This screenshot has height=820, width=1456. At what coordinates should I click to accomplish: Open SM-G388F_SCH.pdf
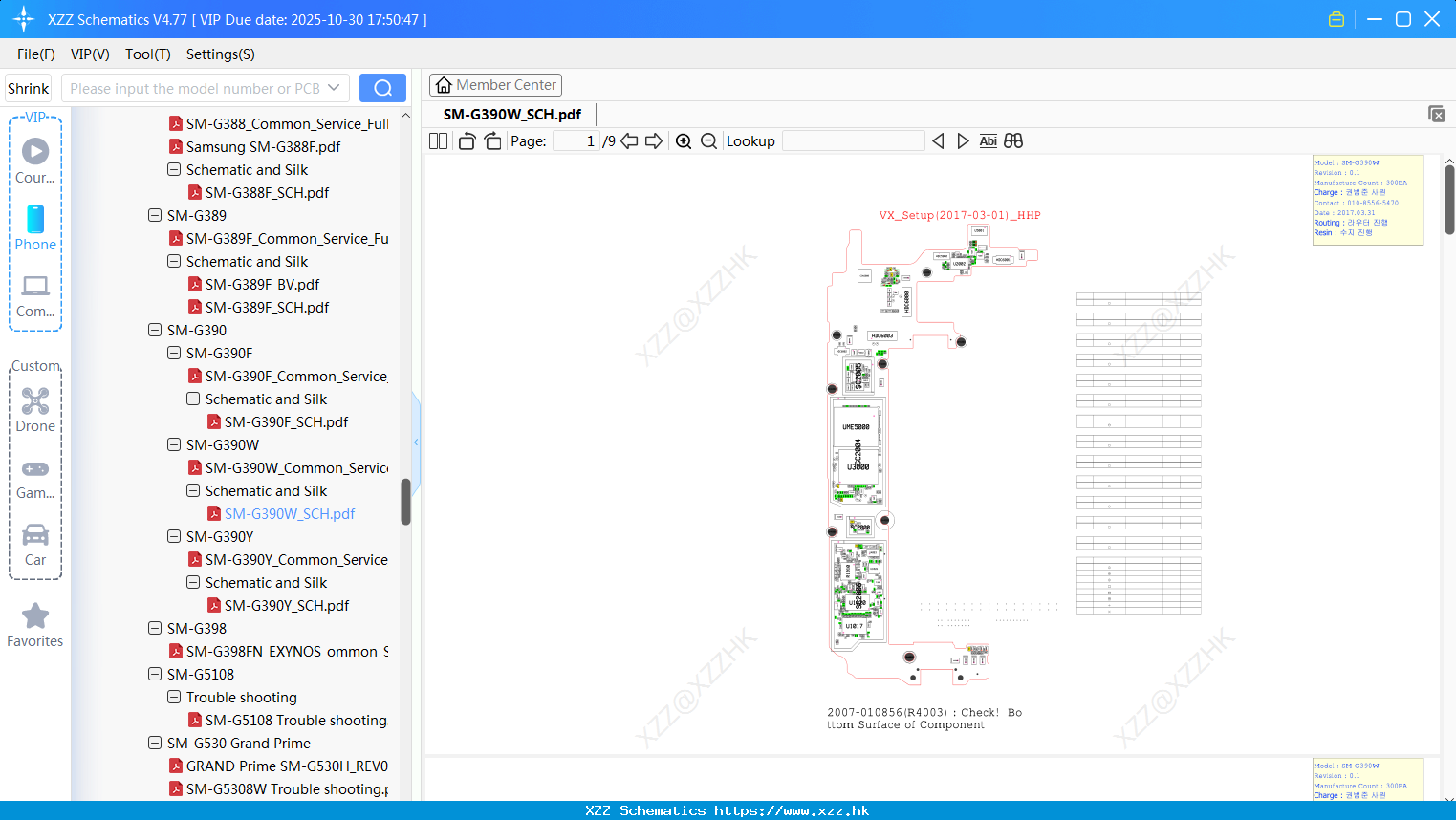point(267,192)
